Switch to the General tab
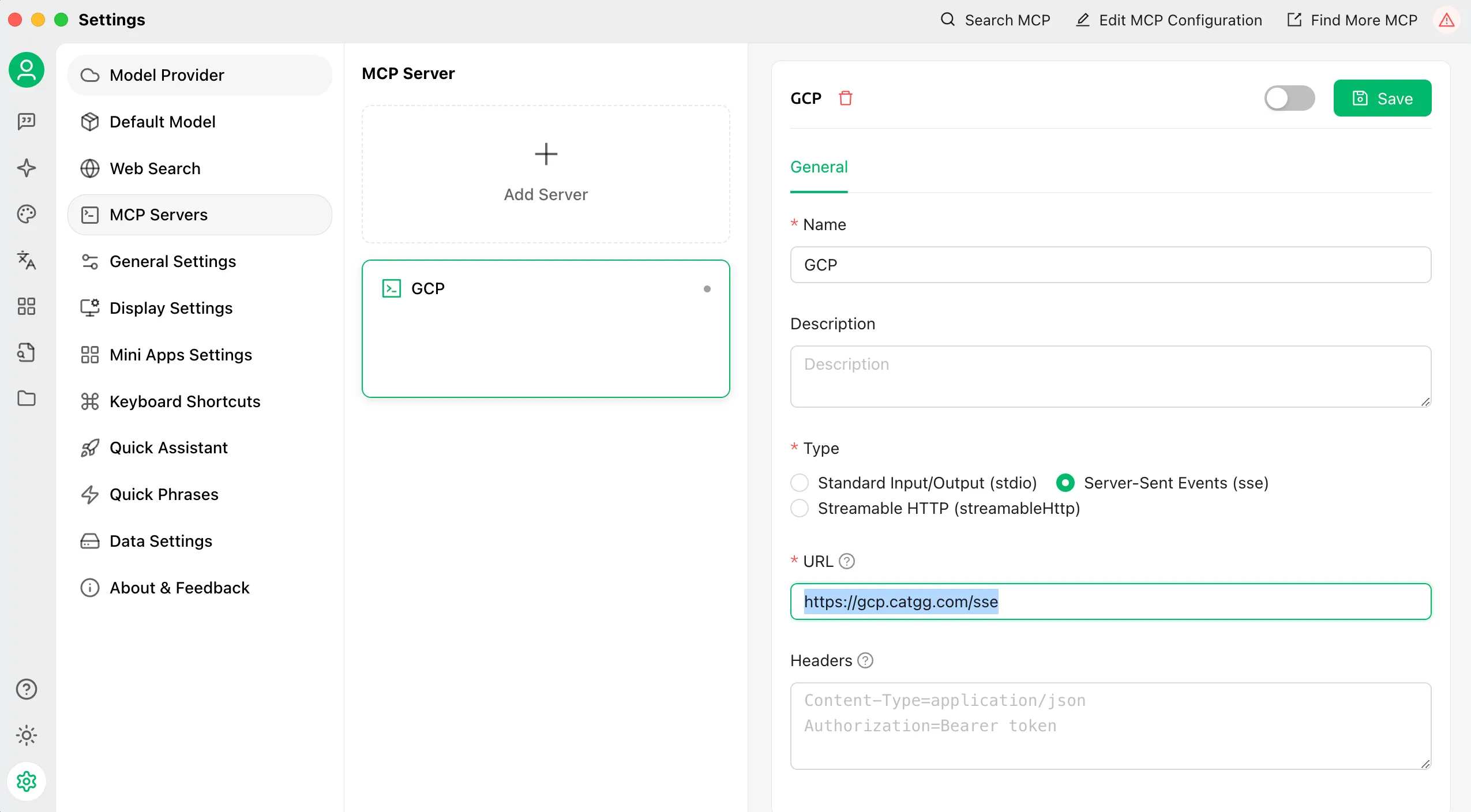 pos(819,167)
